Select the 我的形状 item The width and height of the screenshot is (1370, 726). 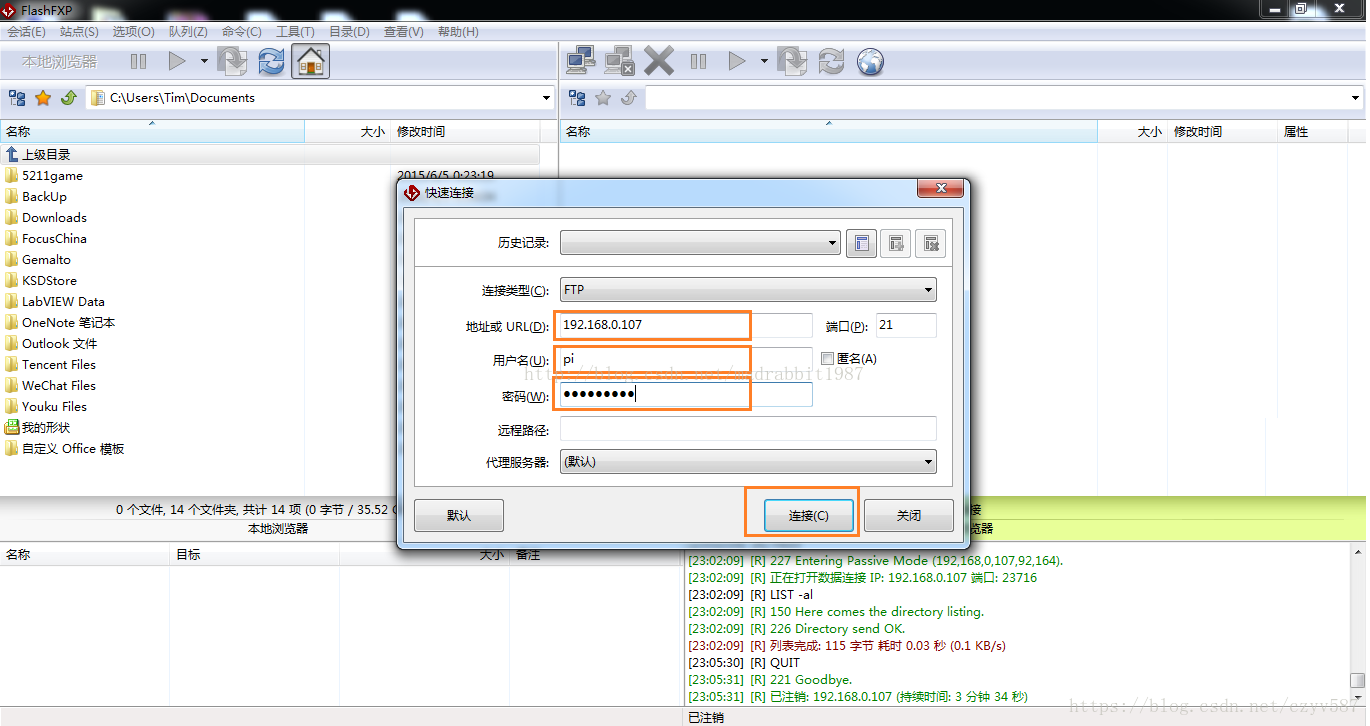pos(46,428)
